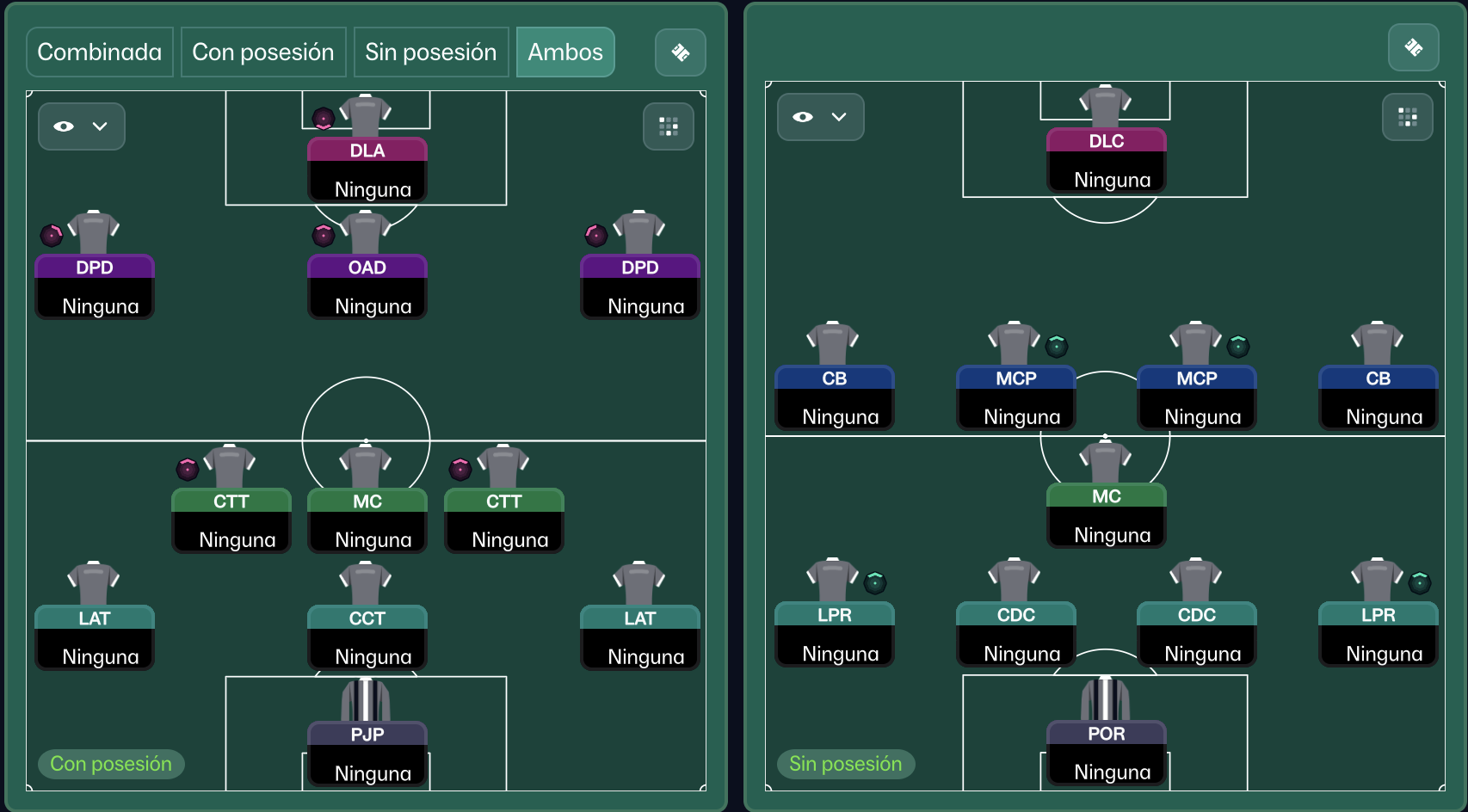
Task: Select the Sin posesión tab
Action: 430,52
